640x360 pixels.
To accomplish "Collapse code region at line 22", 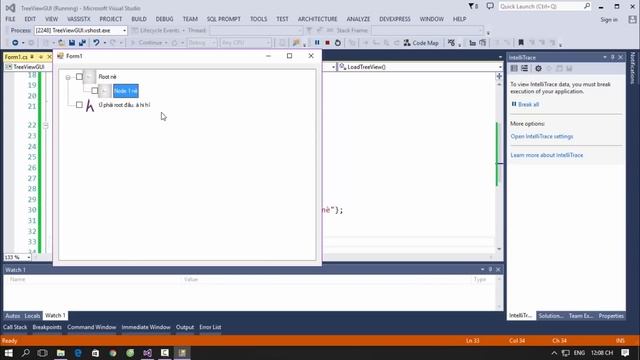I will click(x=46, y=125).
